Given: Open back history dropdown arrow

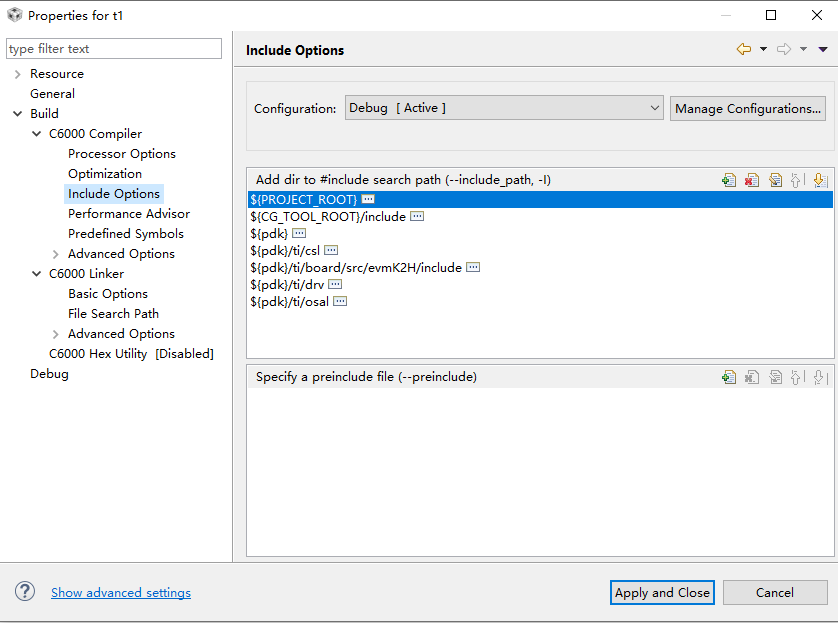Looking at the screenshot, I should pyautogui.click(x=763, y=49).
